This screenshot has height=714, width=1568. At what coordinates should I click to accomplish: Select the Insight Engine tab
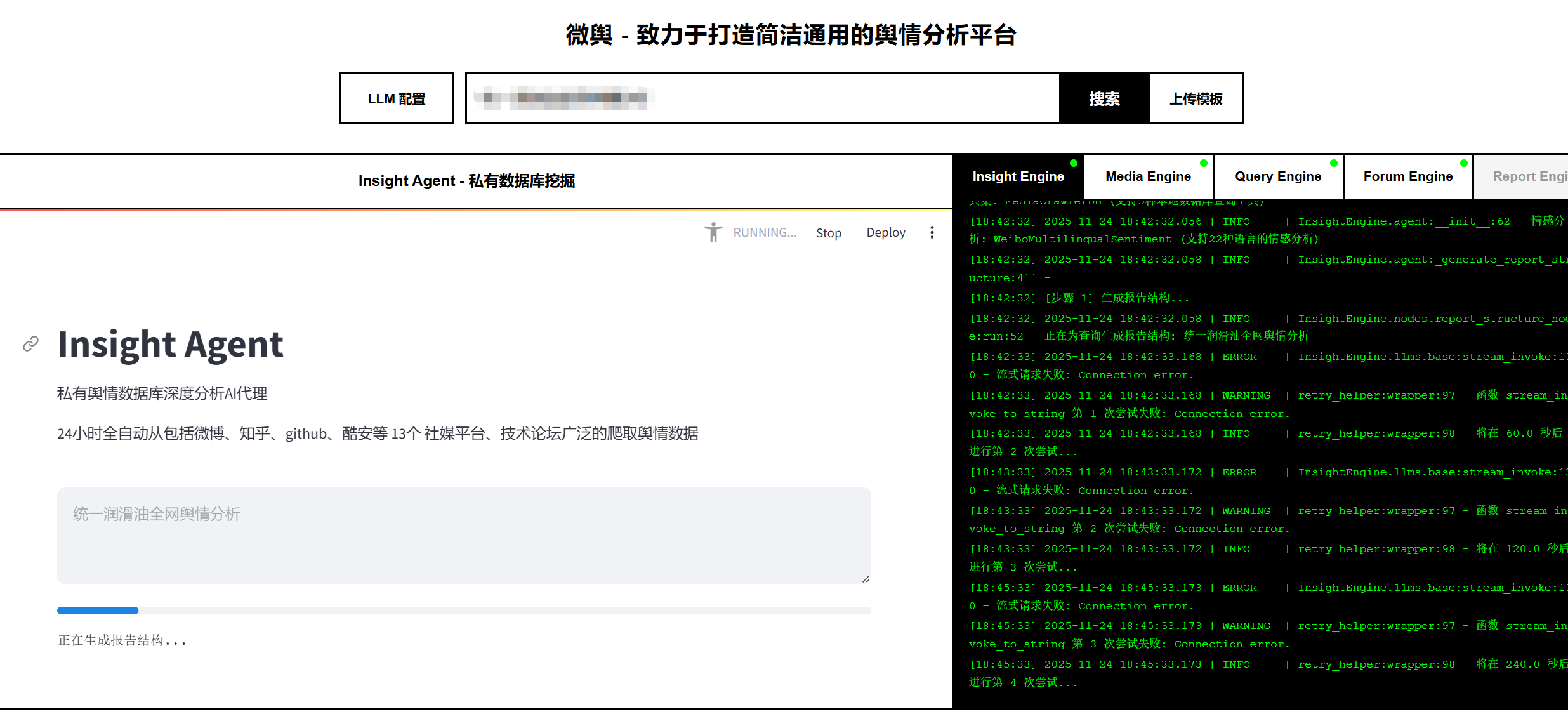[1018, 176]
